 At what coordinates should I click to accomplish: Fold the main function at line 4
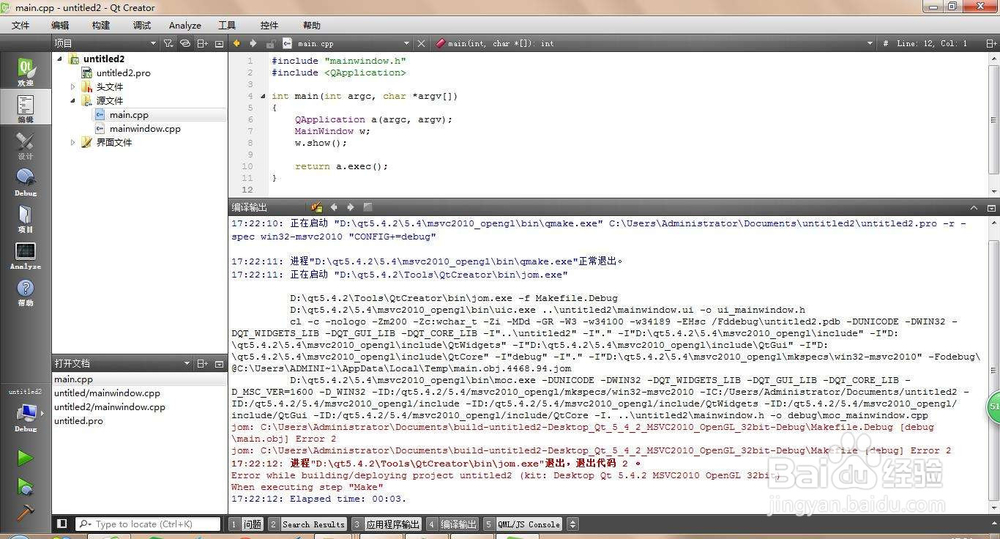point(263,96)
